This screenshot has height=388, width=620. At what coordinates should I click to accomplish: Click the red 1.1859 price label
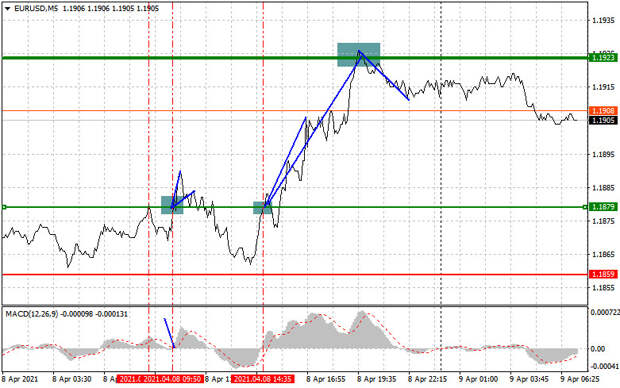click(x=603, y=274)
